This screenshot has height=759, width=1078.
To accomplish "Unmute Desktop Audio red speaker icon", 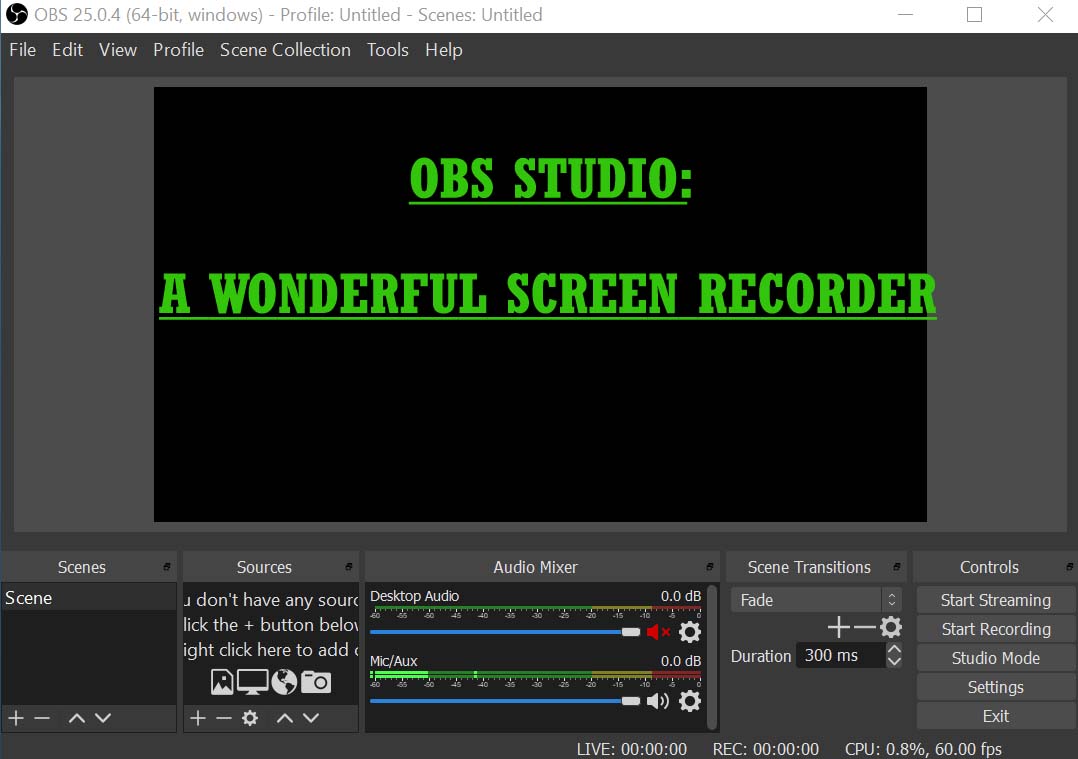I will [x=658, y=632].
